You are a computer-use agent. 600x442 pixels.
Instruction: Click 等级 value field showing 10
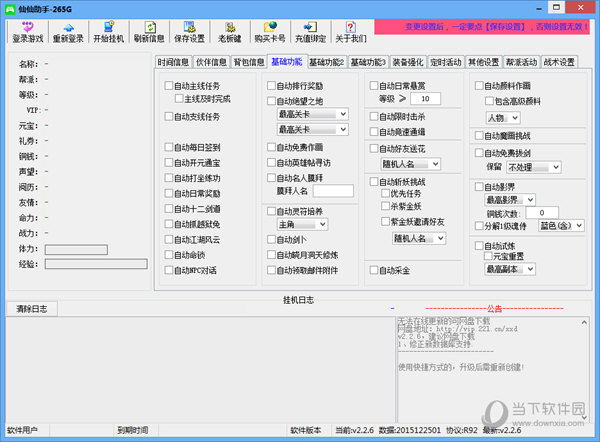click(x=425, y=99)
